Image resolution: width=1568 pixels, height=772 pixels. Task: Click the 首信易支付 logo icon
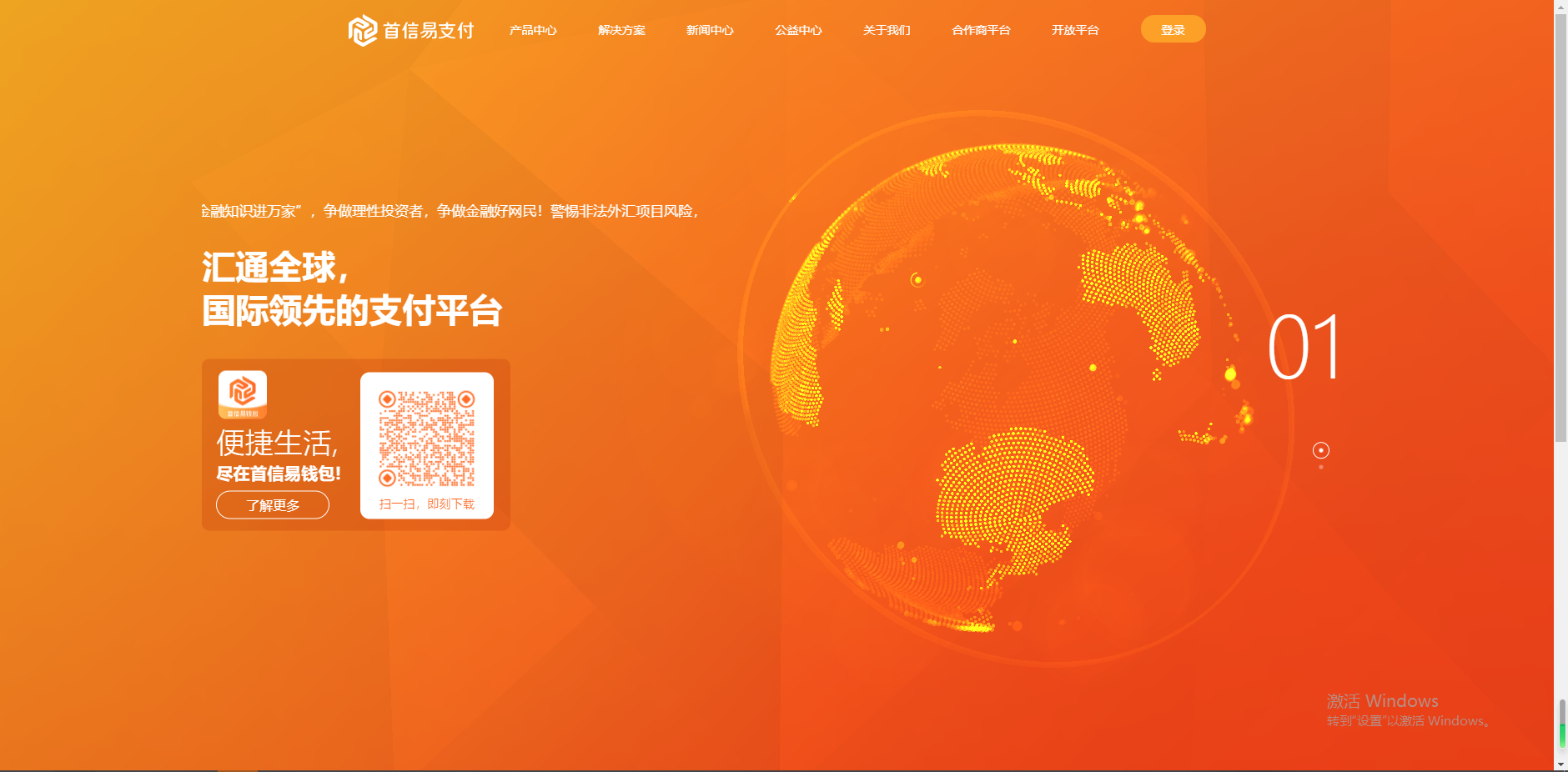pyautogui.click(x=363, y=31)
